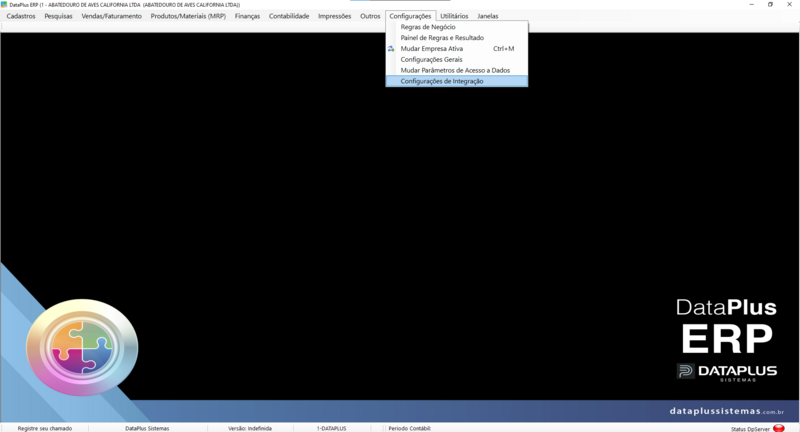Select Mudar Empresa Ativa option

point(457,48)
